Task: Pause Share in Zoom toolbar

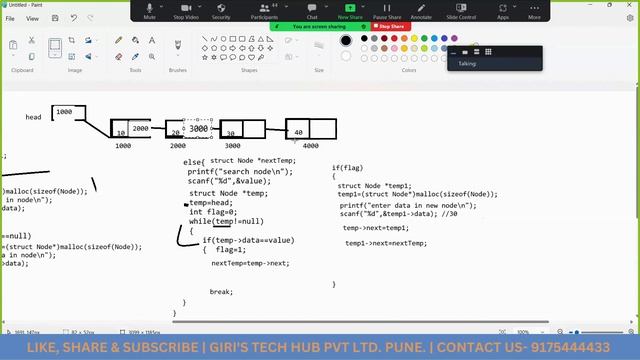Action: [x=387, y=11]
